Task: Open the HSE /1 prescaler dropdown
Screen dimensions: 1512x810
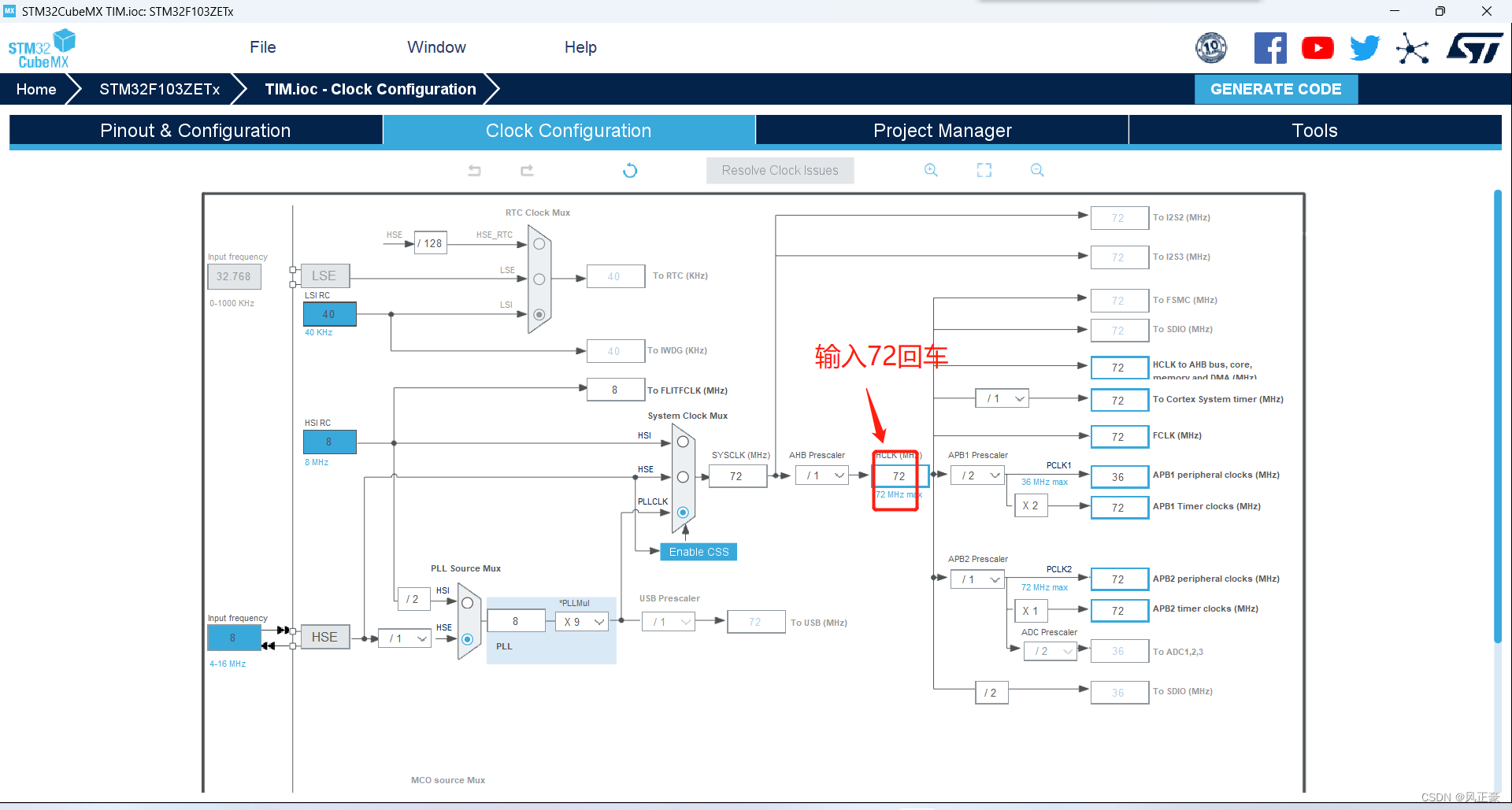Action: [x=405, y=638]
